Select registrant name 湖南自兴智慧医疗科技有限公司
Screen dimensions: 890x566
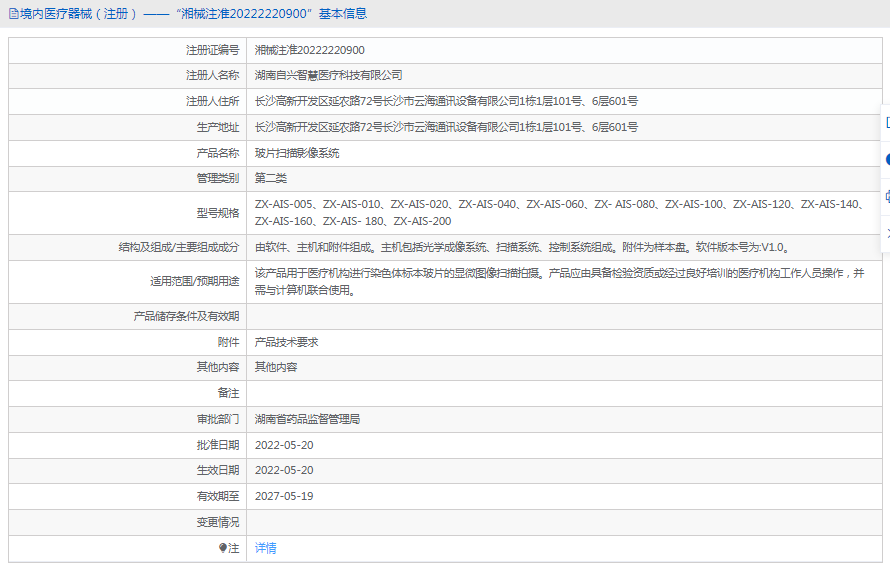(x=329, y=75)
